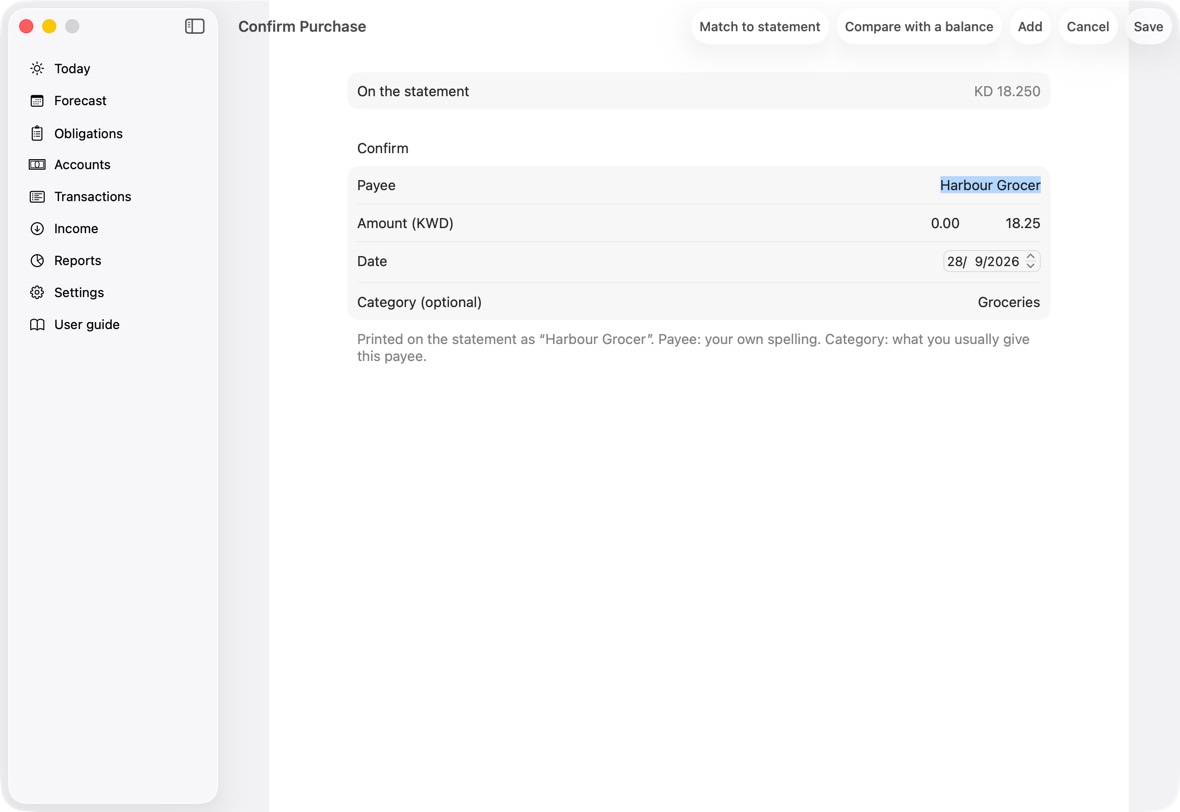Click the Transactions list icon
The height and width of the screenshot is (812, 1180).
click(x=37, y=196)
